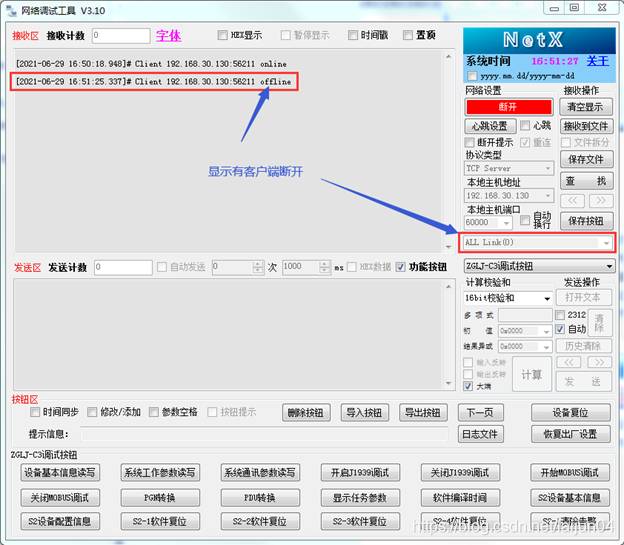Click the 接收计数 counter field
Viewport: 624px width, 545px height.
(x=121, y=35)
